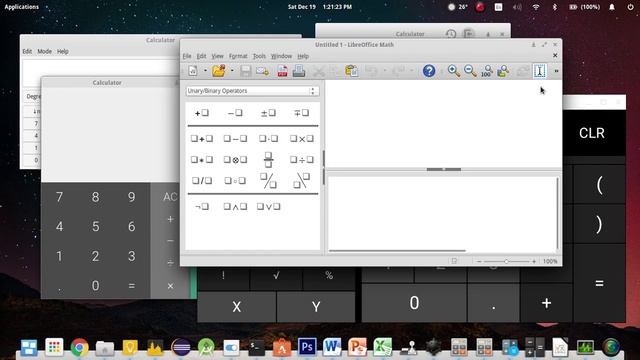The image size is (640, 360).
Task: Click the Zoom Out magnifier icon
Action: click(x=470, y=71)
